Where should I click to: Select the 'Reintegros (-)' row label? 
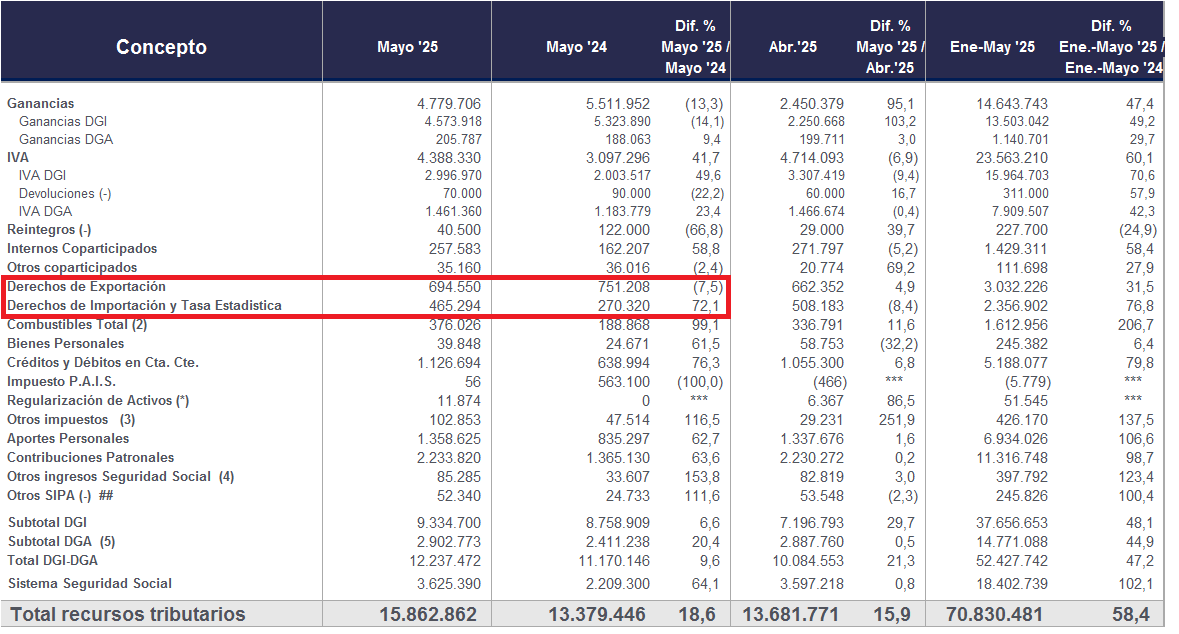(49, 229)
